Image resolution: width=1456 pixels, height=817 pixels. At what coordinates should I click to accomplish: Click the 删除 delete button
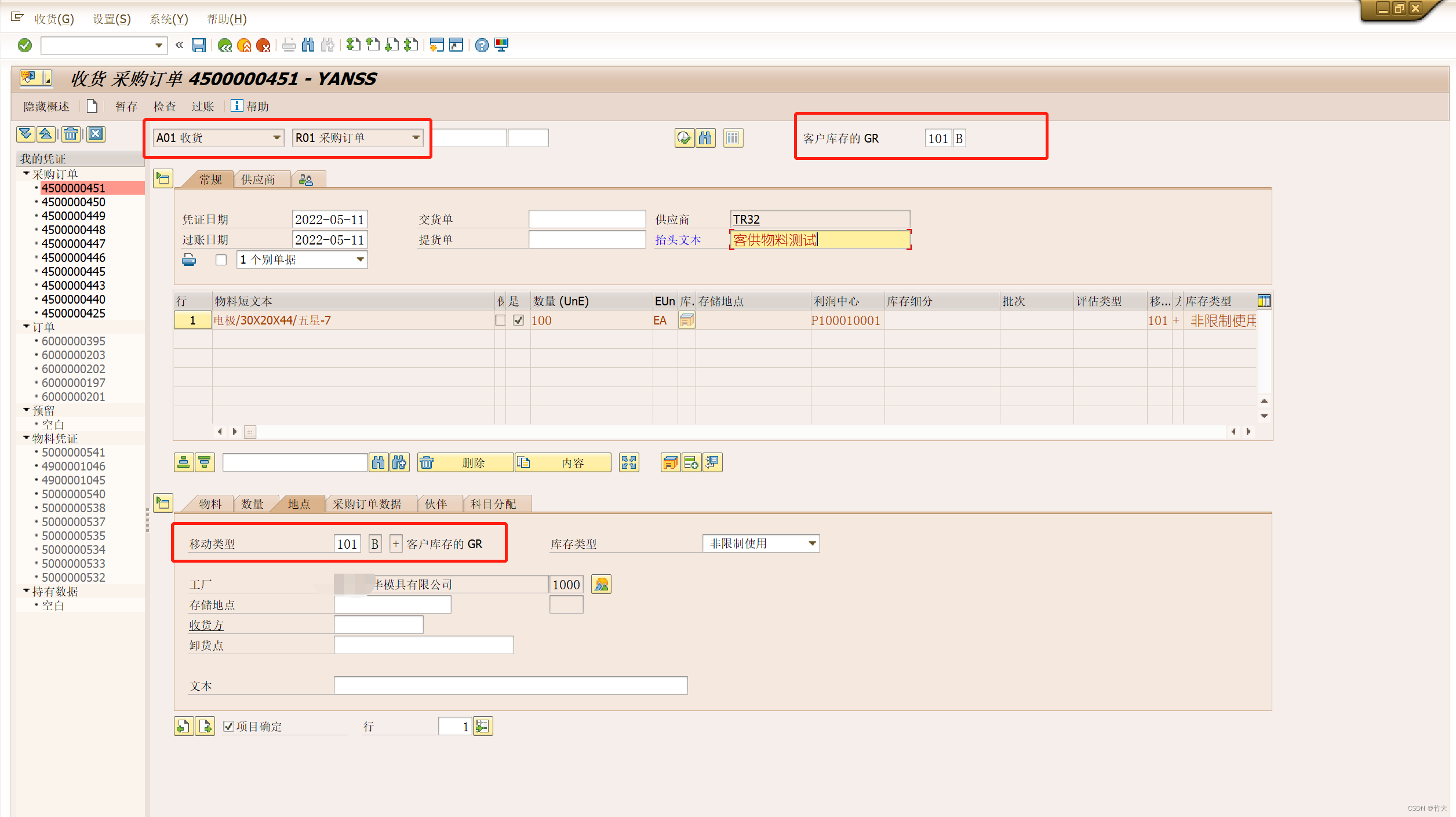pos(465,462)
